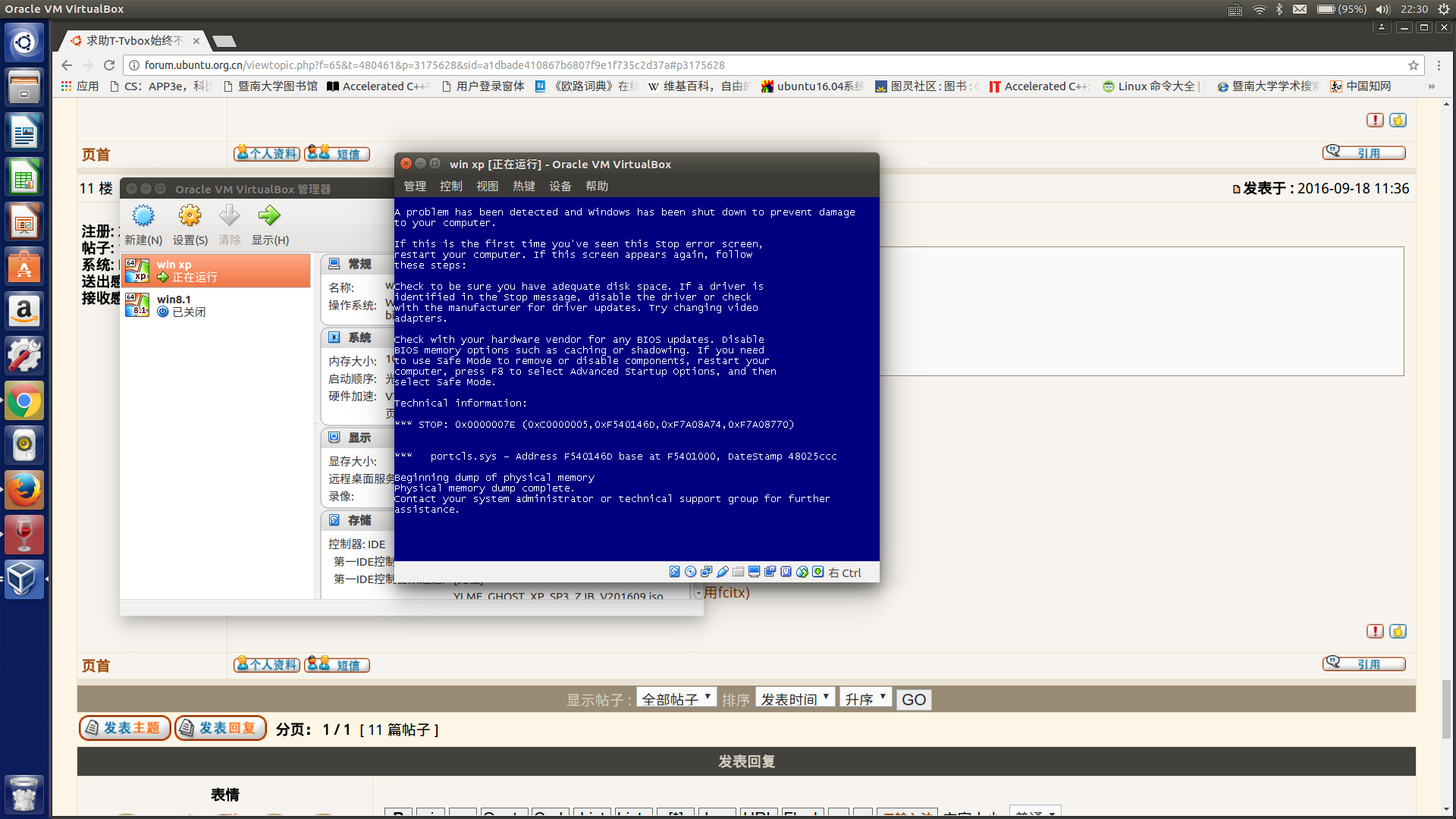Click the green down-arrow keyboard capture icon

pos(818,572)
